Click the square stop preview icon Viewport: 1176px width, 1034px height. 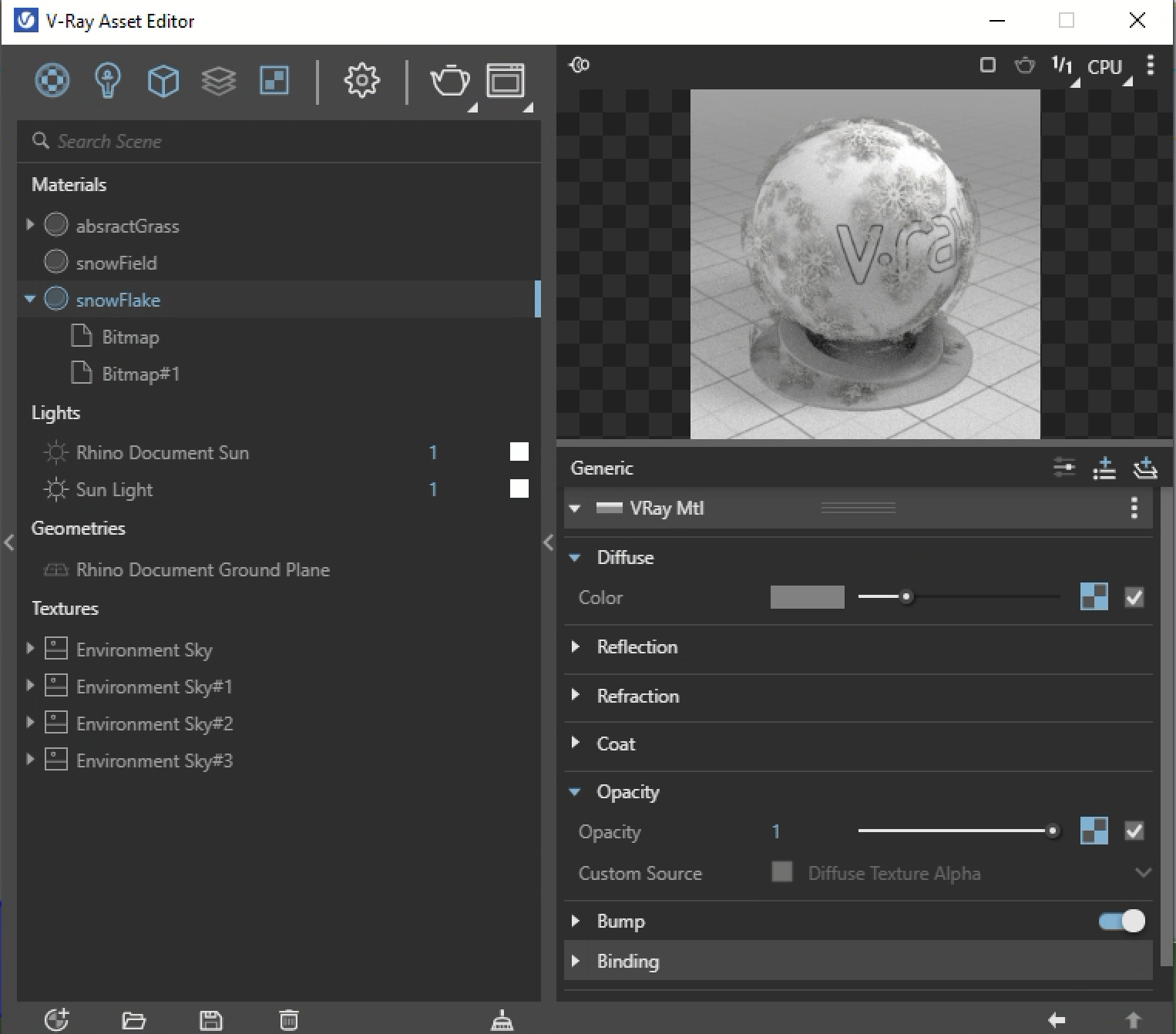[x=987, y=65]
